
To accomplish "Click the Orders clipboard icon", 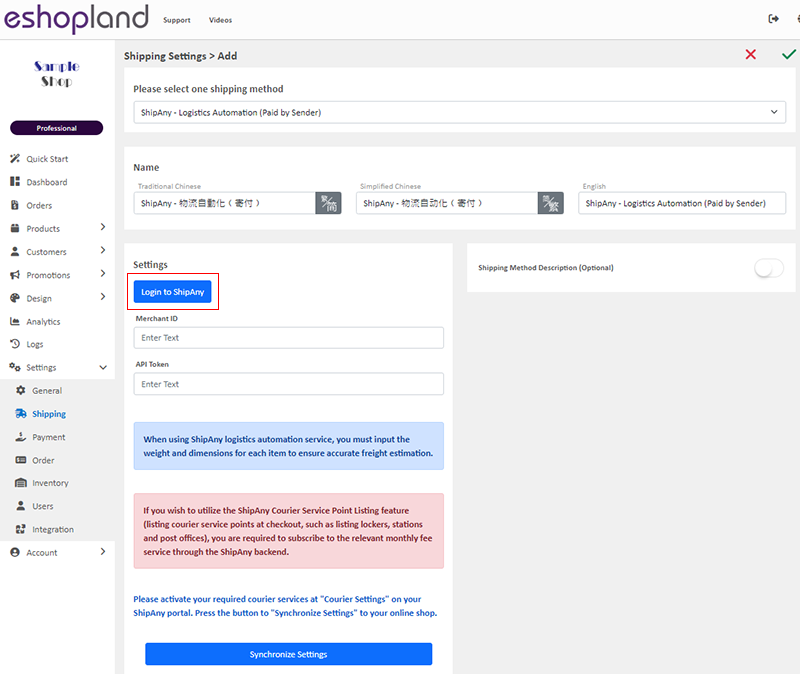I will tap(15, 205).
